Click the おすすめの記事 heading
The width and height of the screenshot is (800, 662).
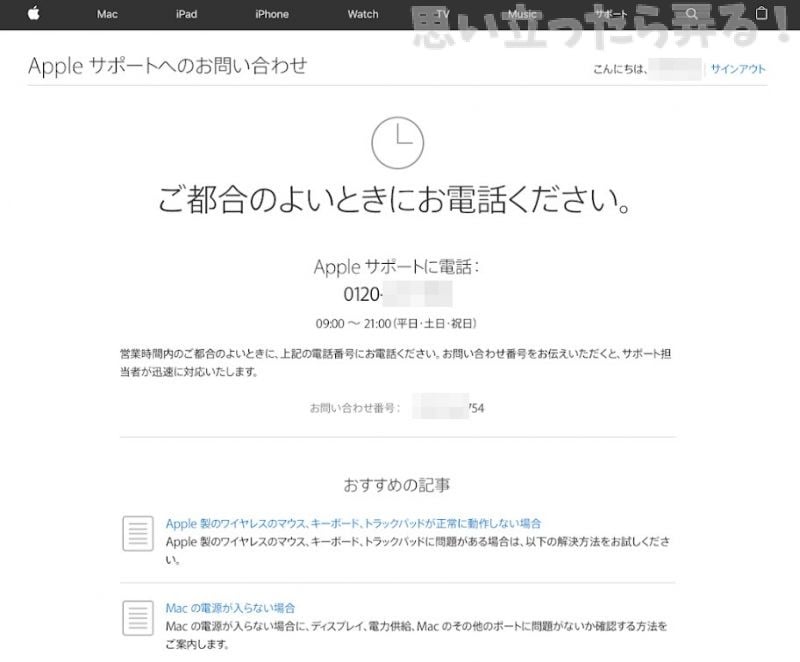click(397, 485)
